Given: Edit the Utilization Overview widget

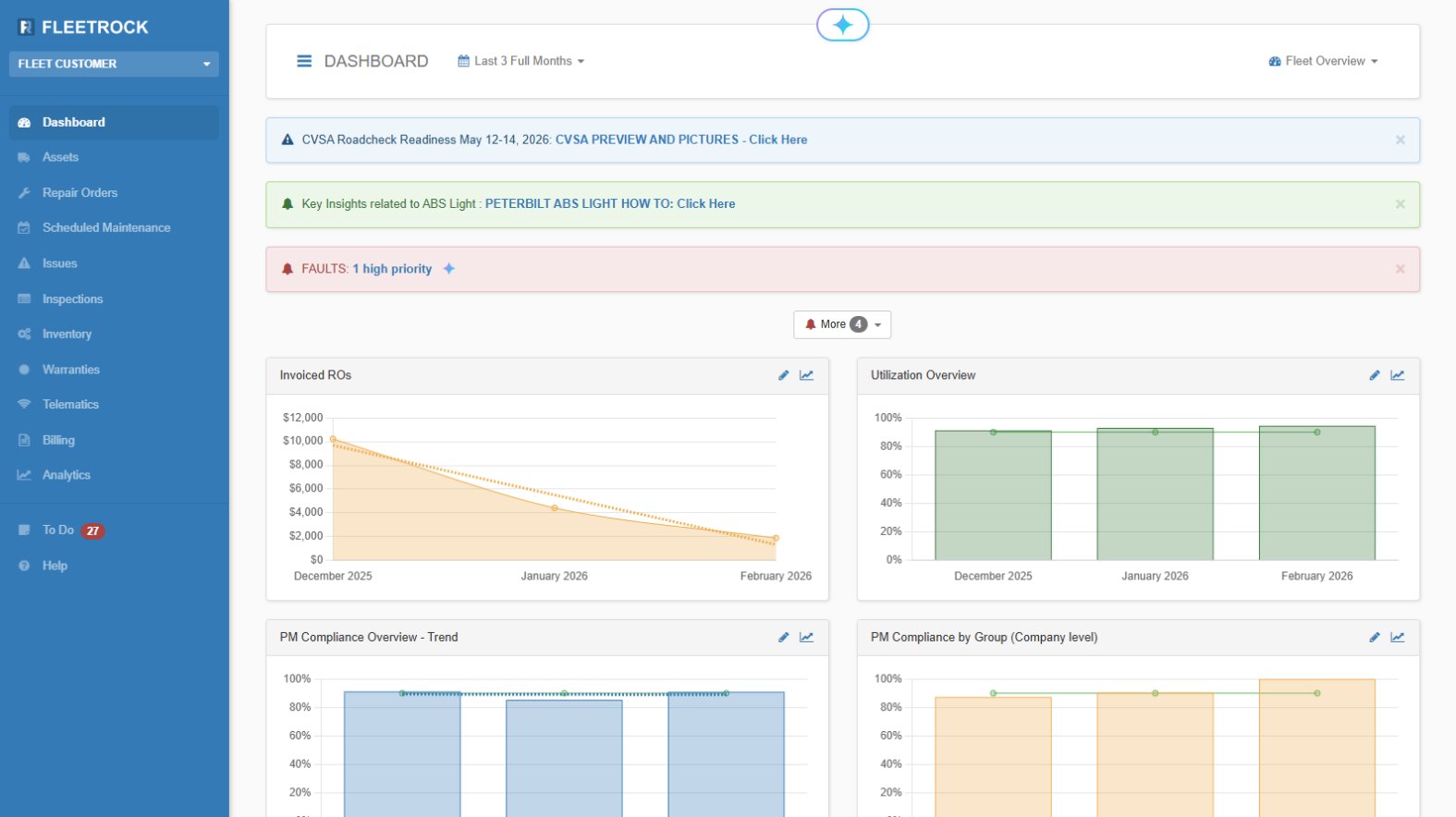Looking at the screenshot, I should point(1375,375).
